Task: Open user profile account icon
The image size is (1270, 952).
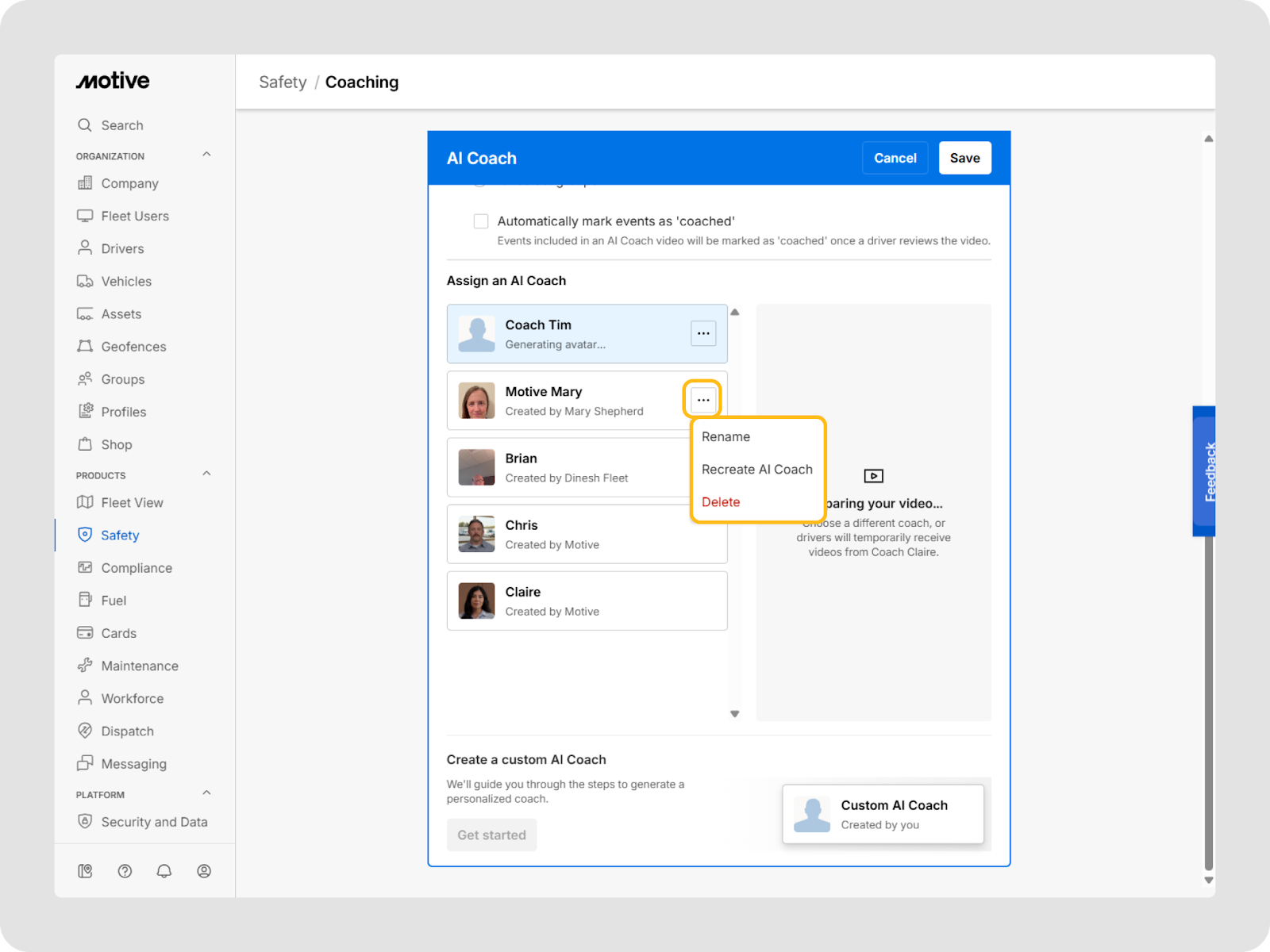Action: (x=204, y=871)
